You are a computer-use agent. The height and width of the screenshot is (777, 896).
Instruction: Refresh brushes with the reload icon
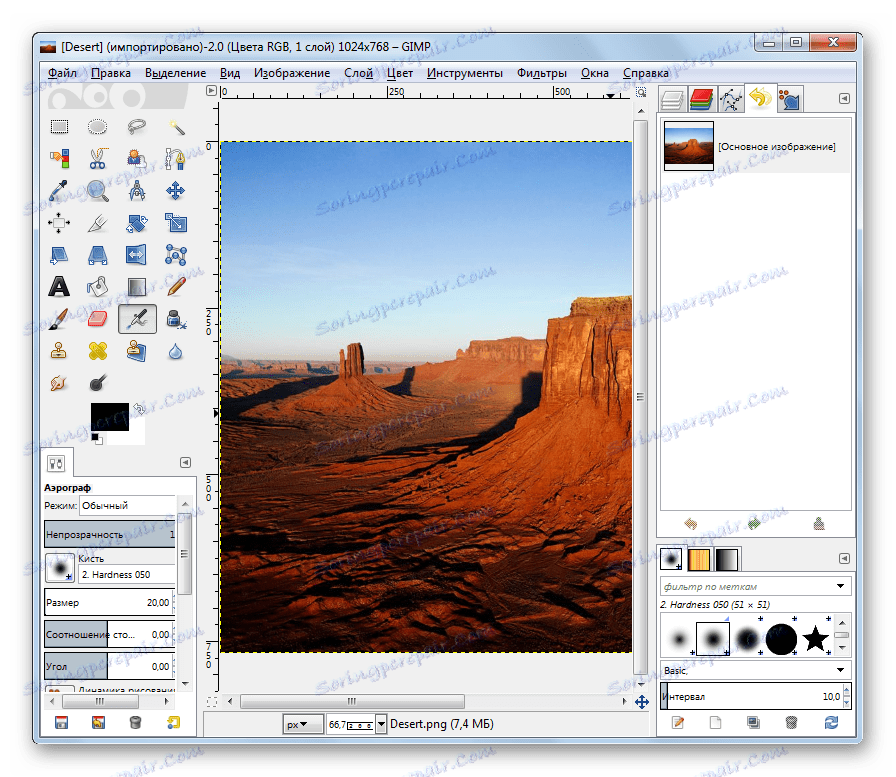831,723
